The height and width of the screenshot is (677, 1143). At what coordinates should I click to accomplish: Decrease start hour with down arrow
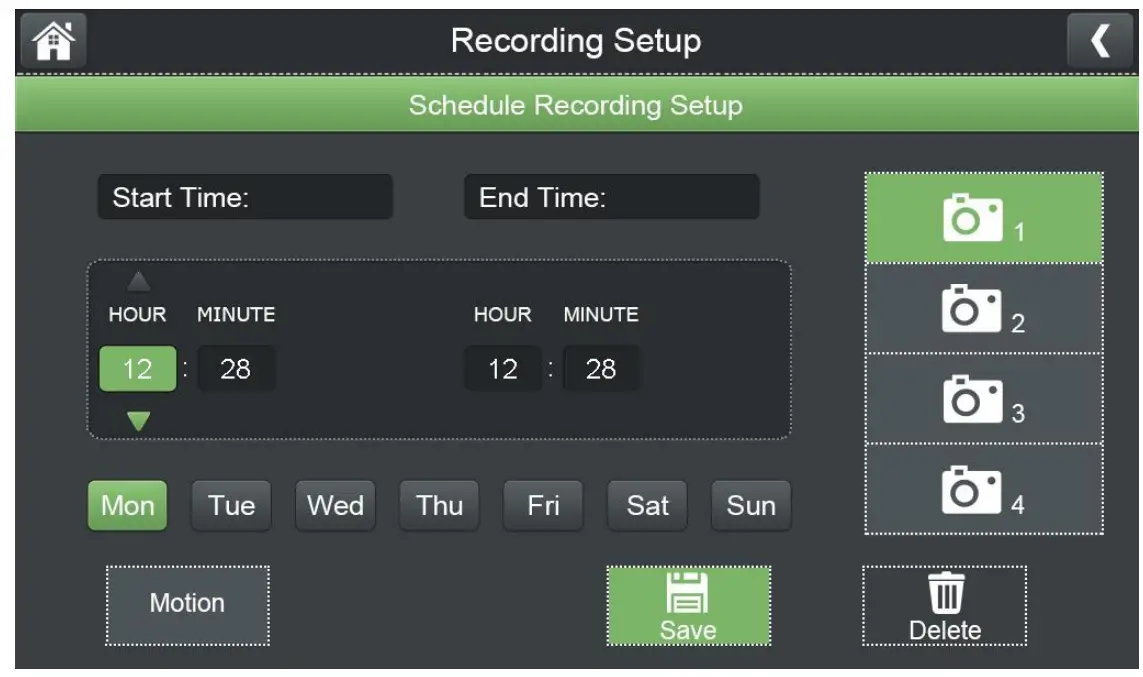click(x=138, y=421)
